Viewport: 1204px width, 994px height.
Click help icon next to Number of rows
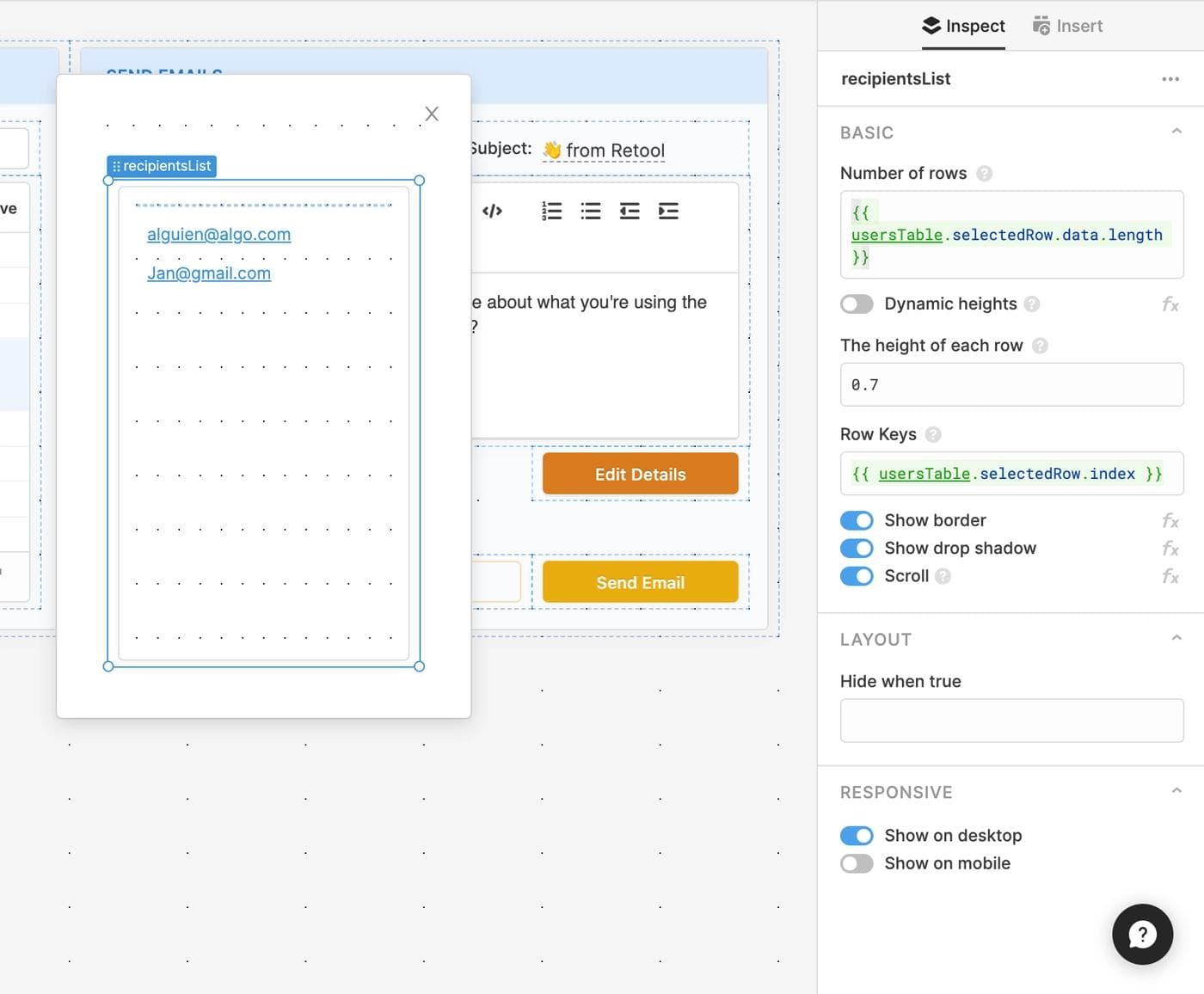pos(985,174)
